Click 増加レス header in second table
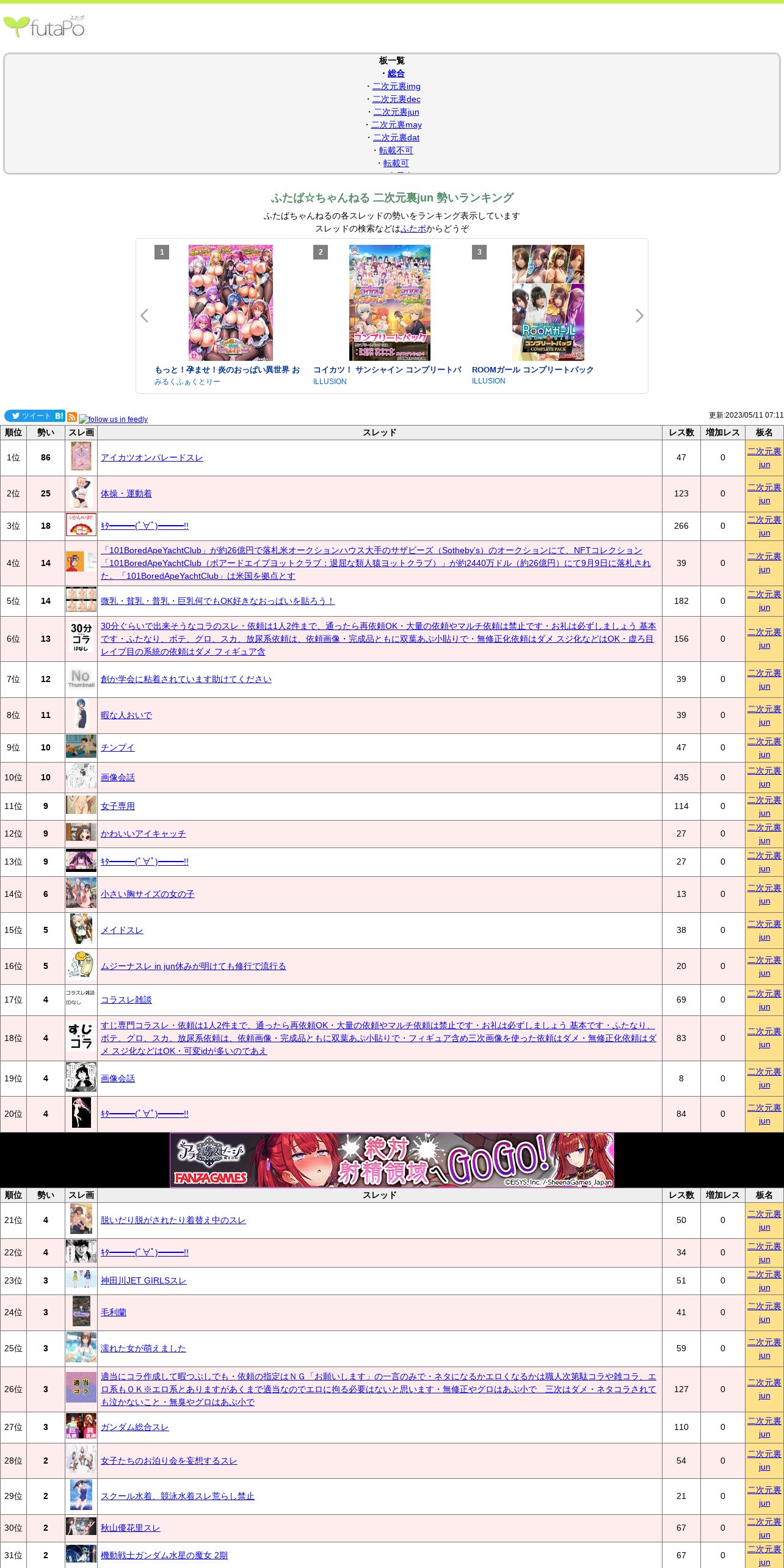The height and width of the screenshot is (1568, 784). 722,1196
